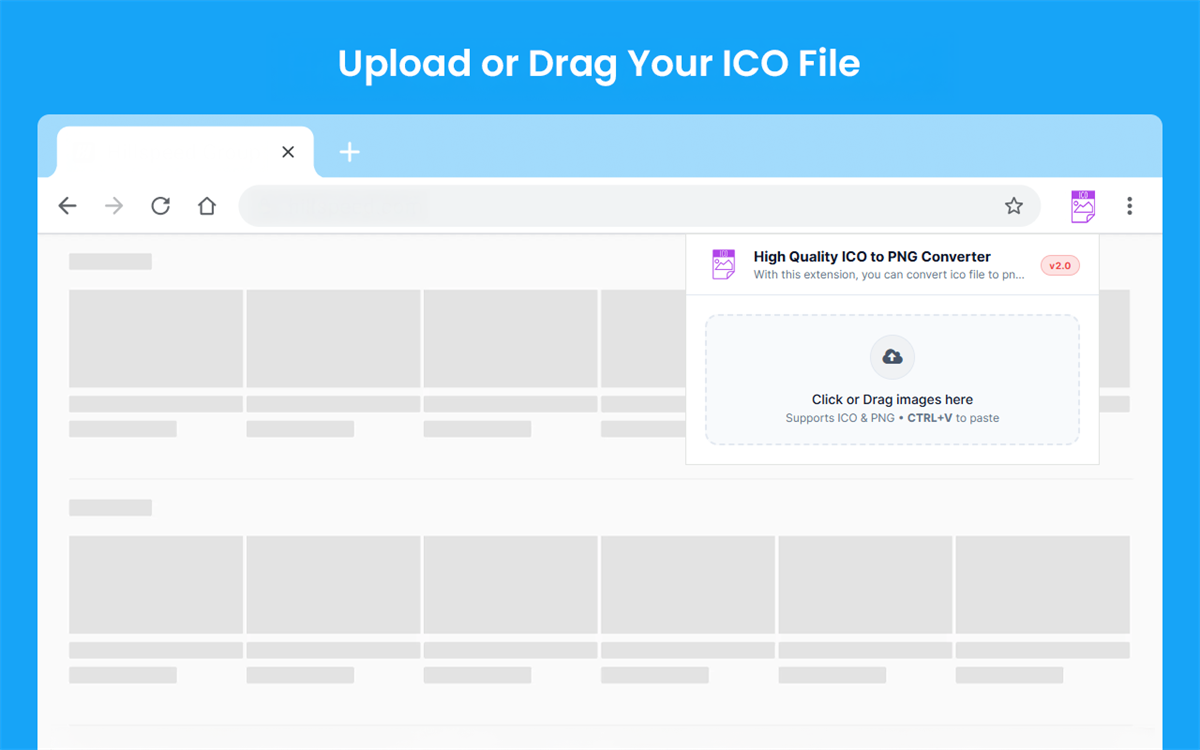The image size is (1200, 750).
Task: Open the browser three-dot menu
Action: (1129, 206)
